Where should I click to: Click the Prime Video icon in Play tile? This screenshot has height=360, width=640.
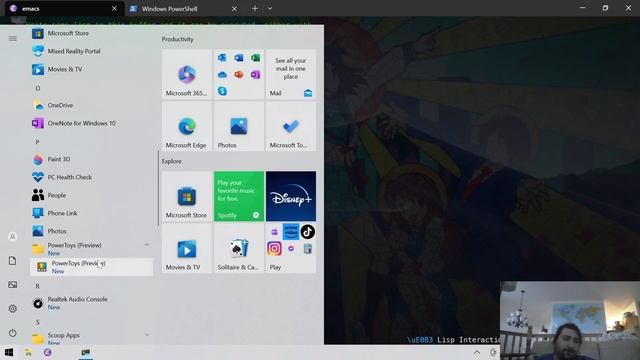click(291, 232)
